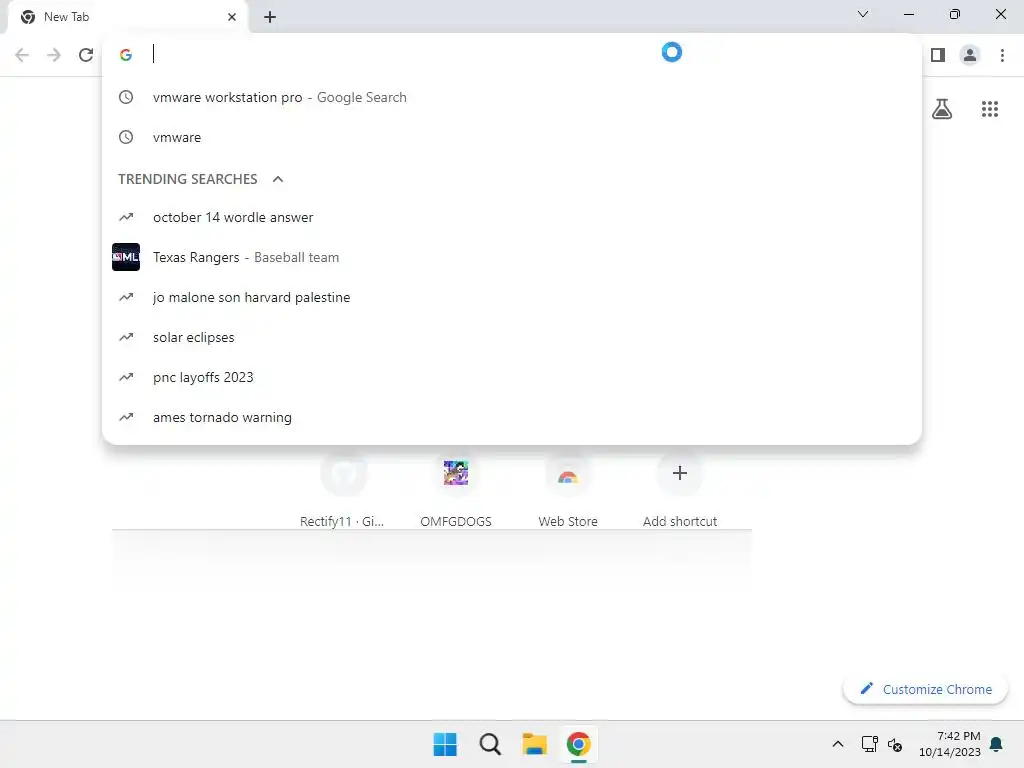1024x768 pixels.
Task: Select pnc layoffs 2023 trending search
Action: [512, 377]
